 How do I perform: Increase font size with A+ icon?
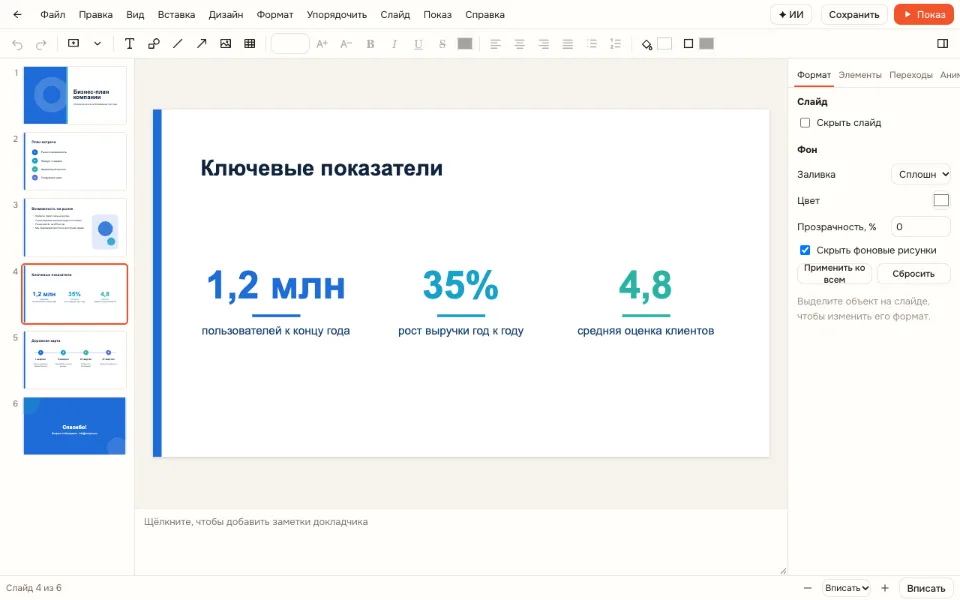click(322, 43)
